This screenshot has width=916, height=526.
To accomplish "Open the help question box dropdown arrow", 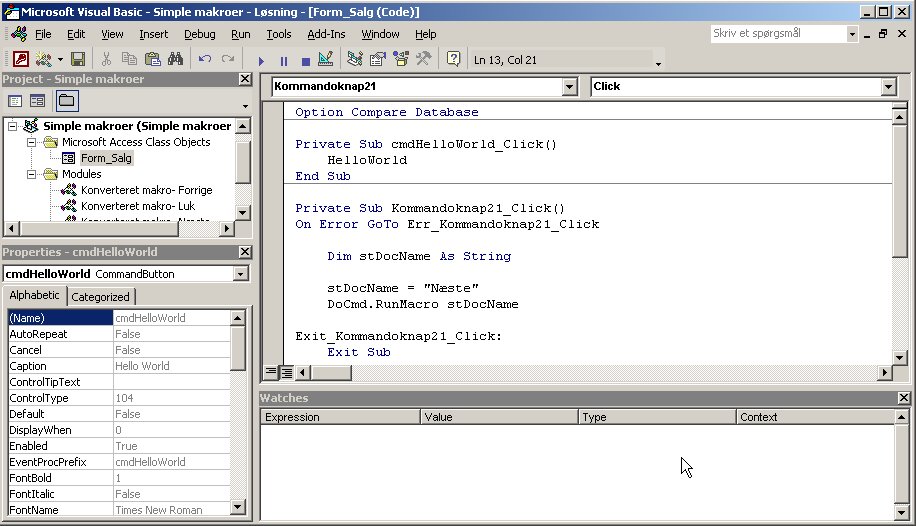I will pyautogui.click(x=852, y=34).
